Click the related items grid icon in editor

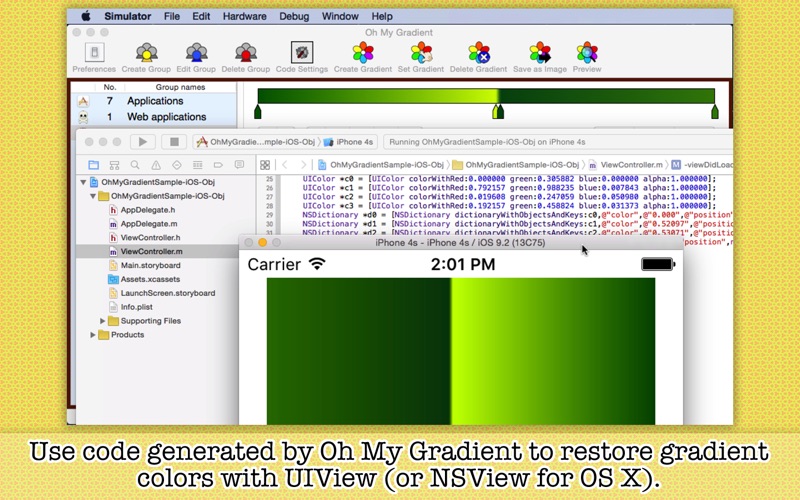(265, 165)
